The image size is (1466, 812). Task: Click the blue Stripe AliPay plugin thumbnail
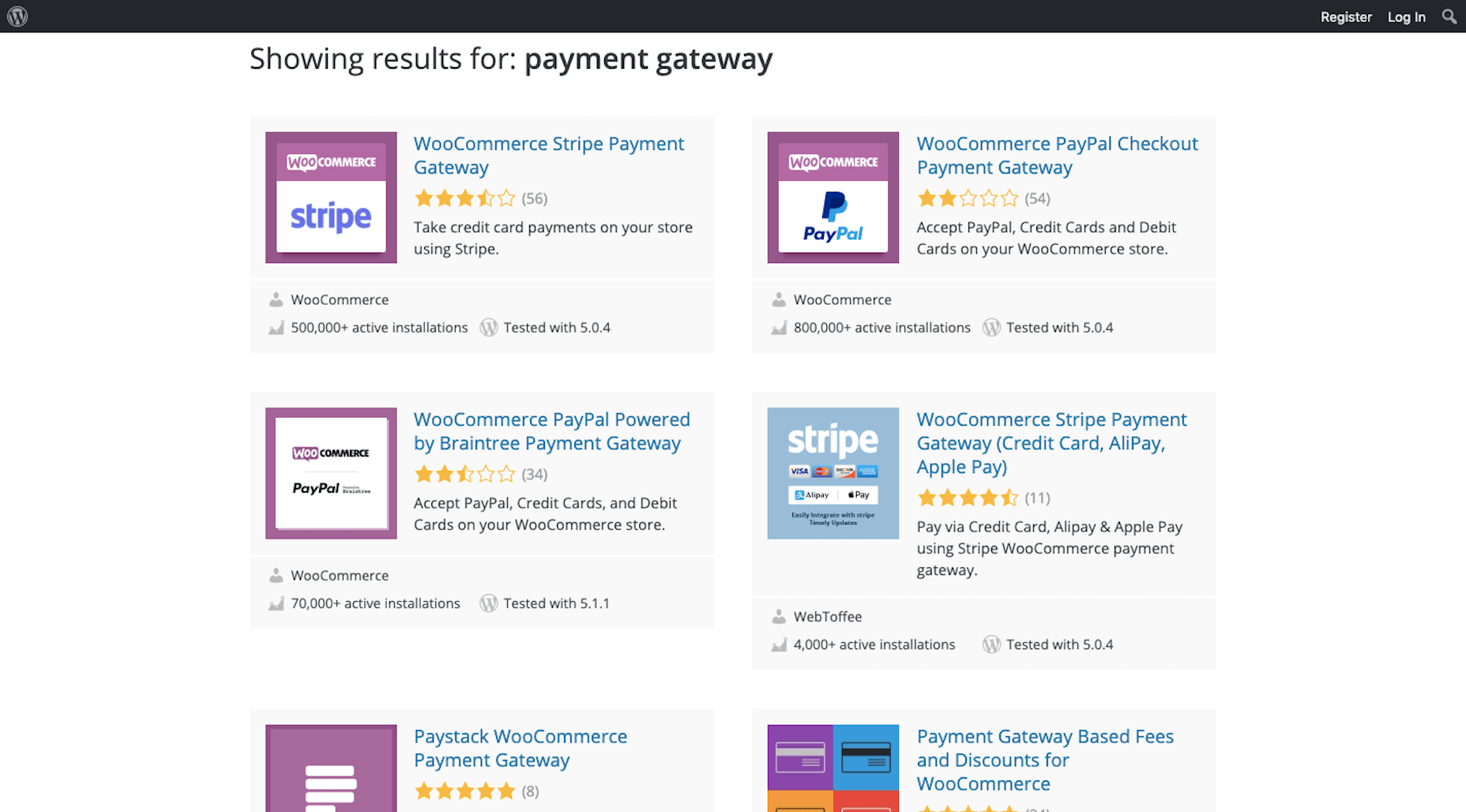pyautogui.click(x=833, y=473)
